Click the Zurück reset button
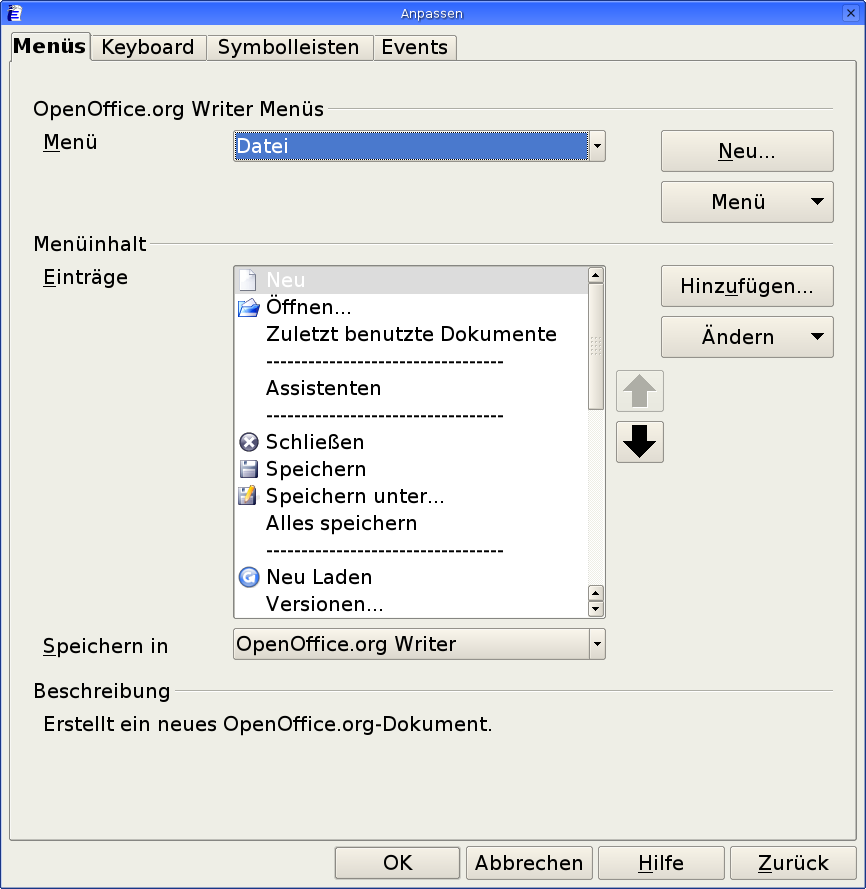The width and height of the screenshot is (866, 889). click(x=793, y=862)
